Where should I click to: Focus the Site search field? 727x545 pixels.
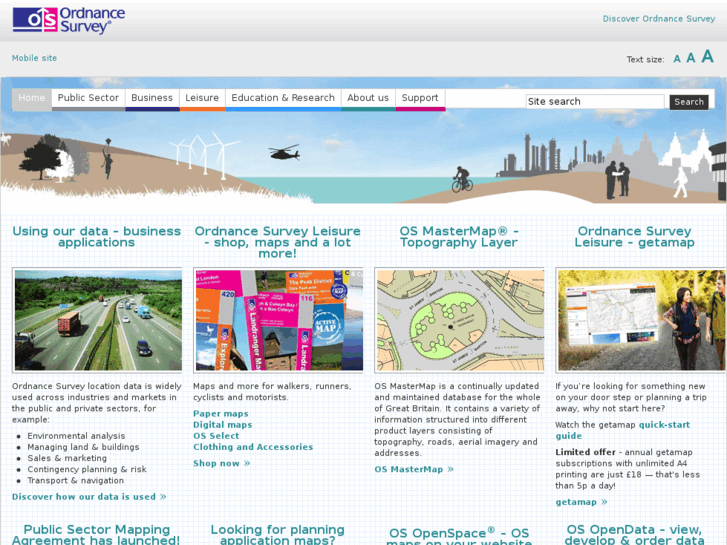point(595,102)
